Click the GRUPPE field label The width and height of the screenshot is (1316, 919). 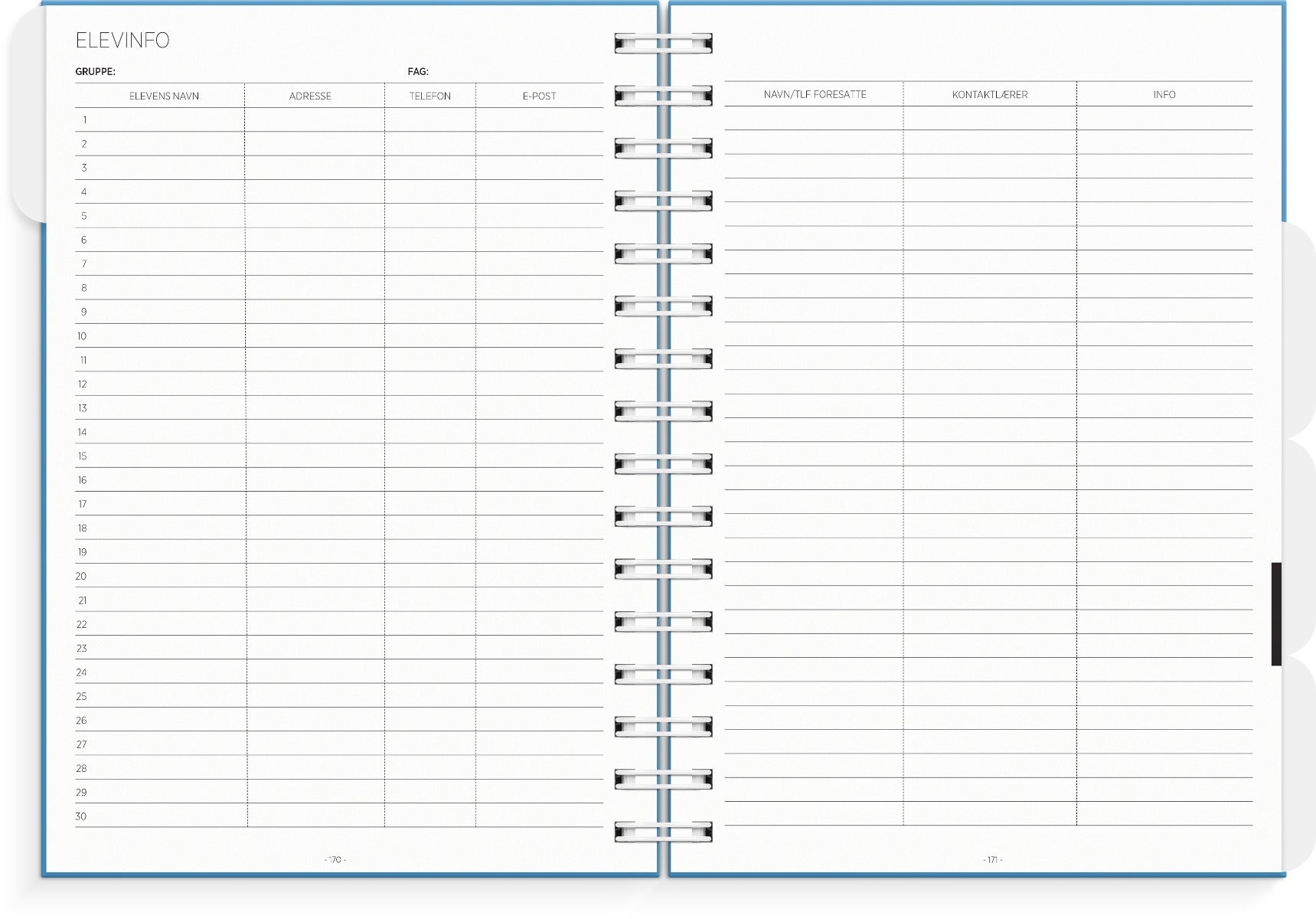pyautogui.click(x=95, y=71)
